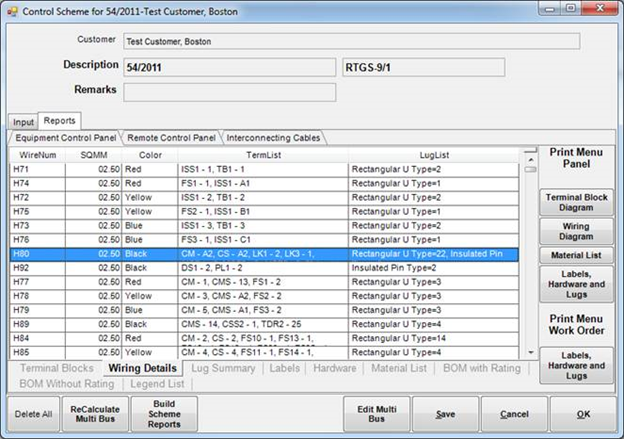624x439 pixels.
Task: Open the Wiring Diagram report
Action: pos(576,233)
